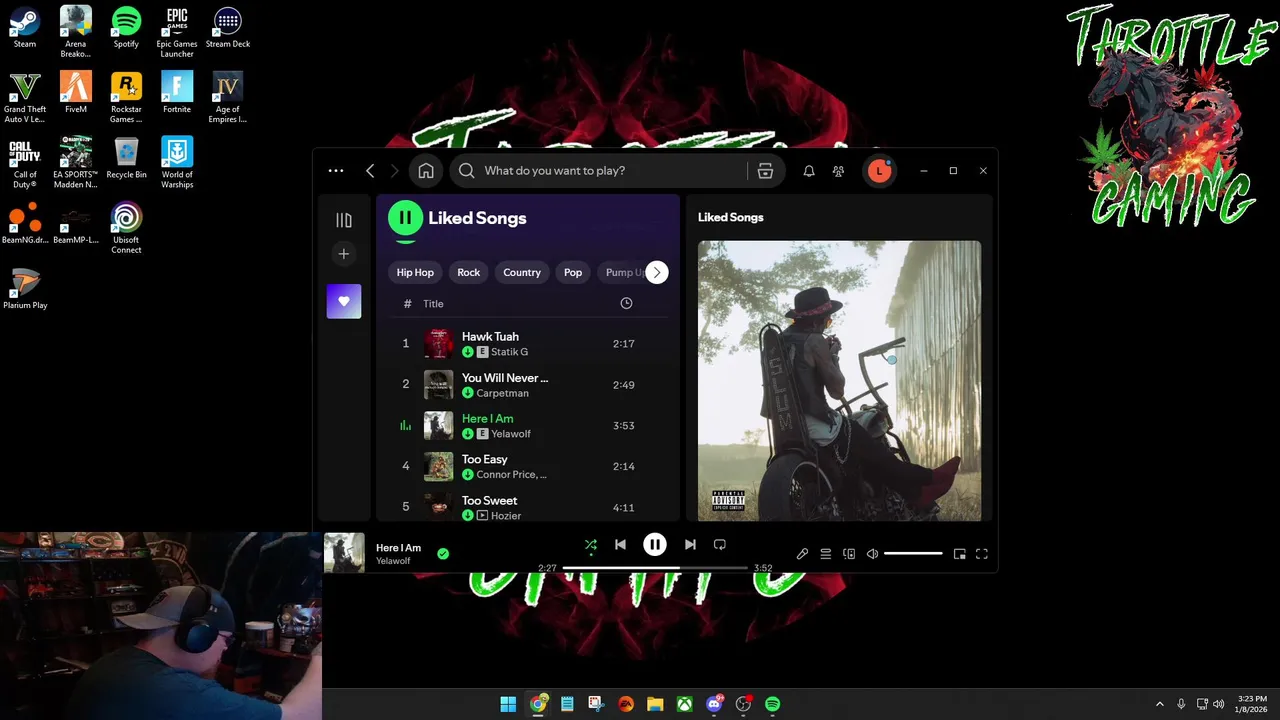Viewport: 1280px width, 720px height.
Task: Adjust the volume slider
Action: point(913,554)
